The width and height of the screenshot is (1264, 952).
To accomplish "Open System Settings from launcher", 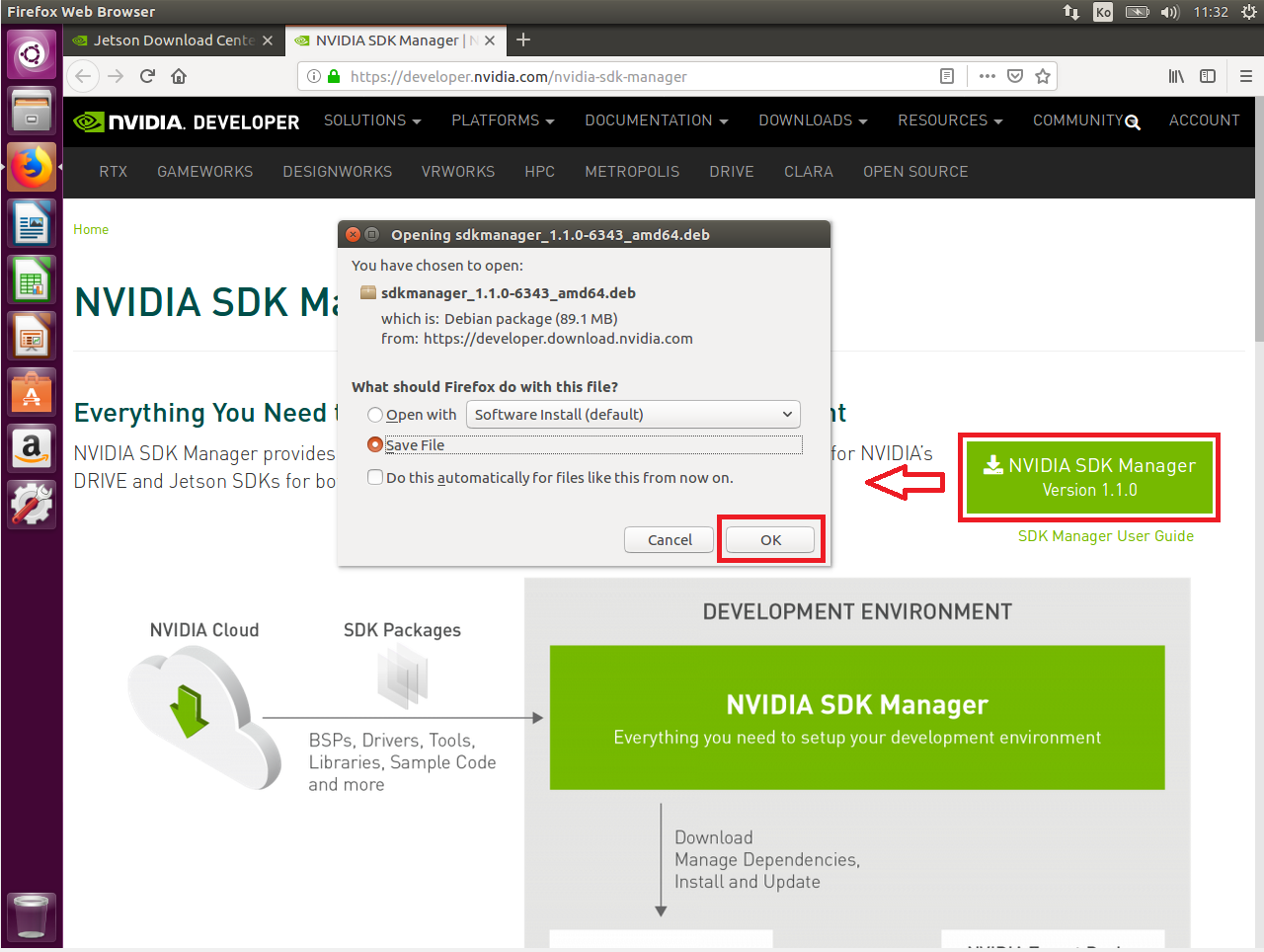I will (x=32, y=506).
